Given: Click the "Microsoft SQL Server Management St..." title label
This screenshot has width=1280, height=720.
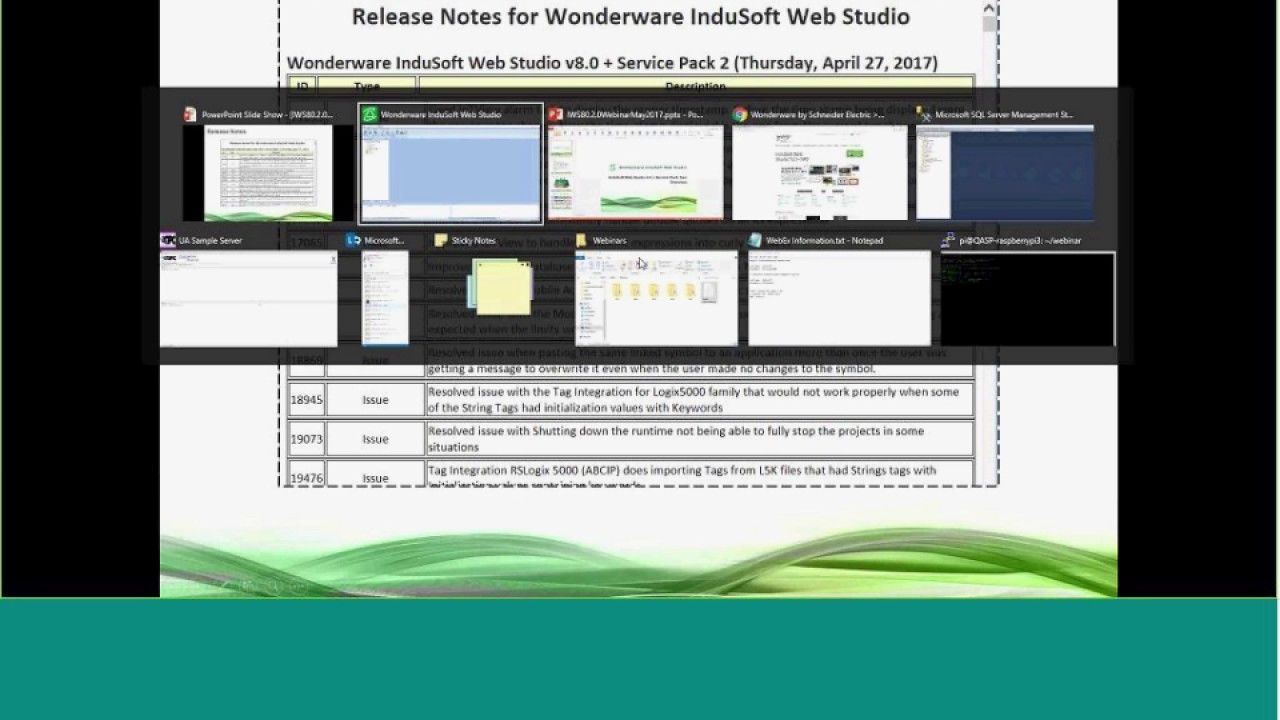Looking at the screenshot, I should (1003, 115).
